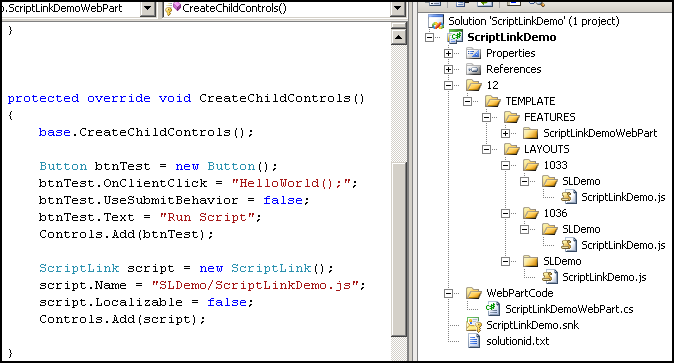Collapse the SLDemo folder under 1033
674x363 pixels.
(x=524, y=182)
